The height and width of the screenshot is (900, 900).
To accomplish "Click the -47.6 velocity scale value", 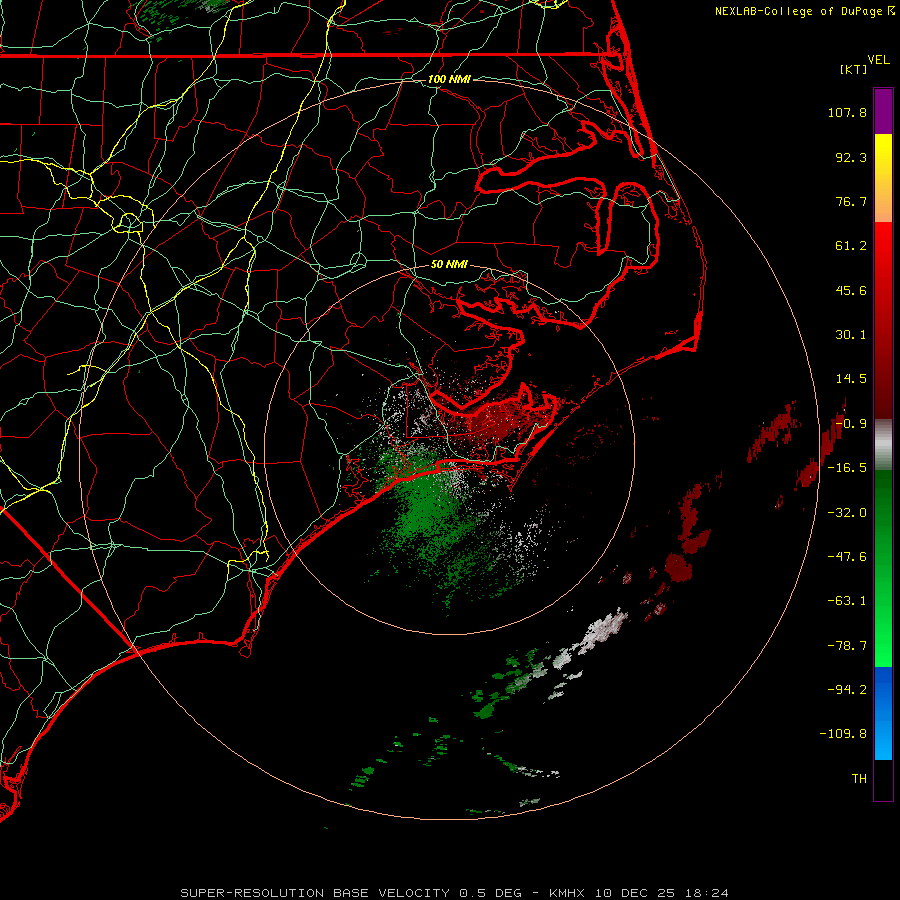I will 847,557.
